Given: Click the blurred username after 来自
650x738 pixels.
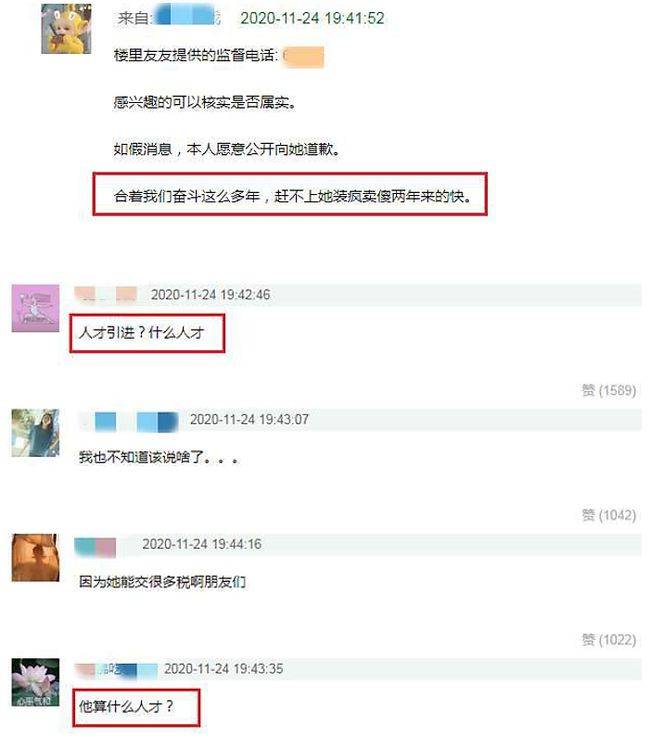Looking at the screenshot, I should coord(186,16).
